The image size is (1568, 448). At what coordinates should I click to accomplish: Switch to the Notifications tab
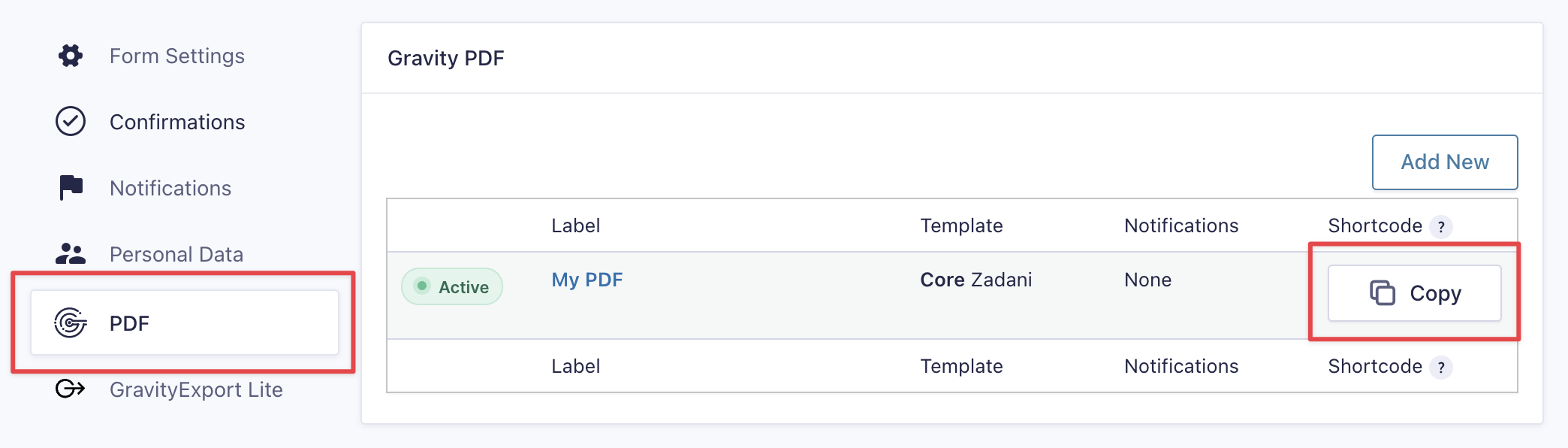(170, 187)
